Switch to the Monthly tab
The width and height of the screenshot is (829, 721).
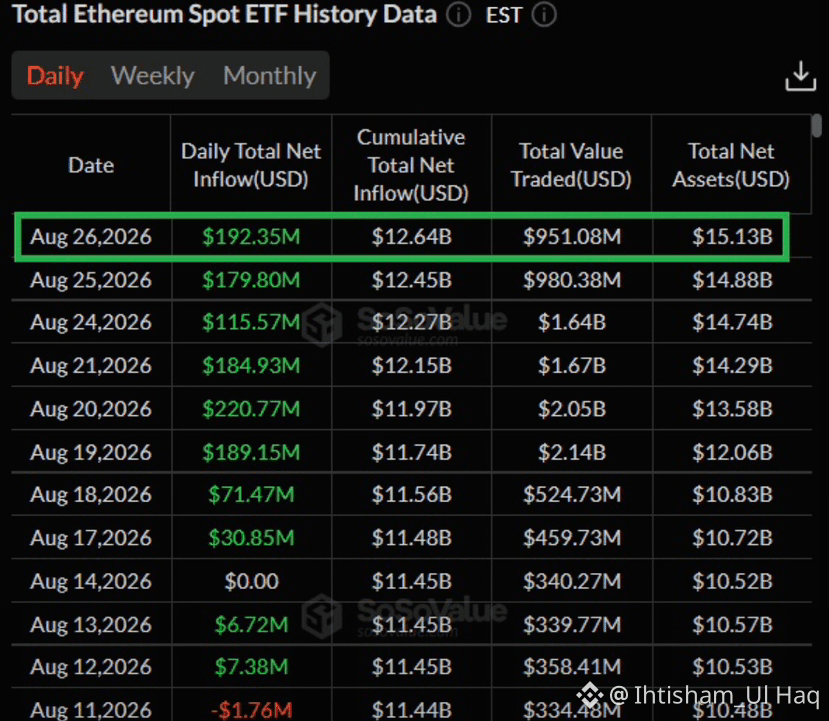click(x=270, y=76)
